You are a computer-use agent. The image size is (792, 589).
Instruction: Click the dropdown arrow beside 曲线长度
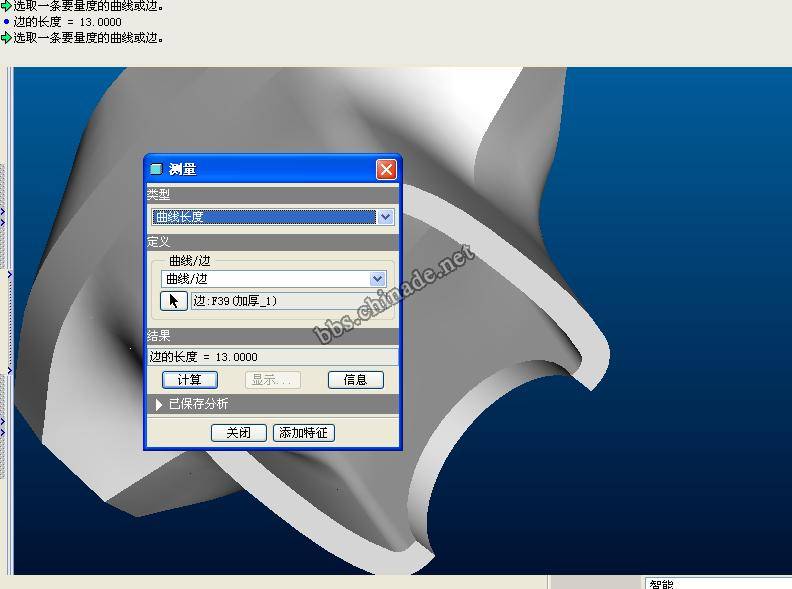pos(386,217)
